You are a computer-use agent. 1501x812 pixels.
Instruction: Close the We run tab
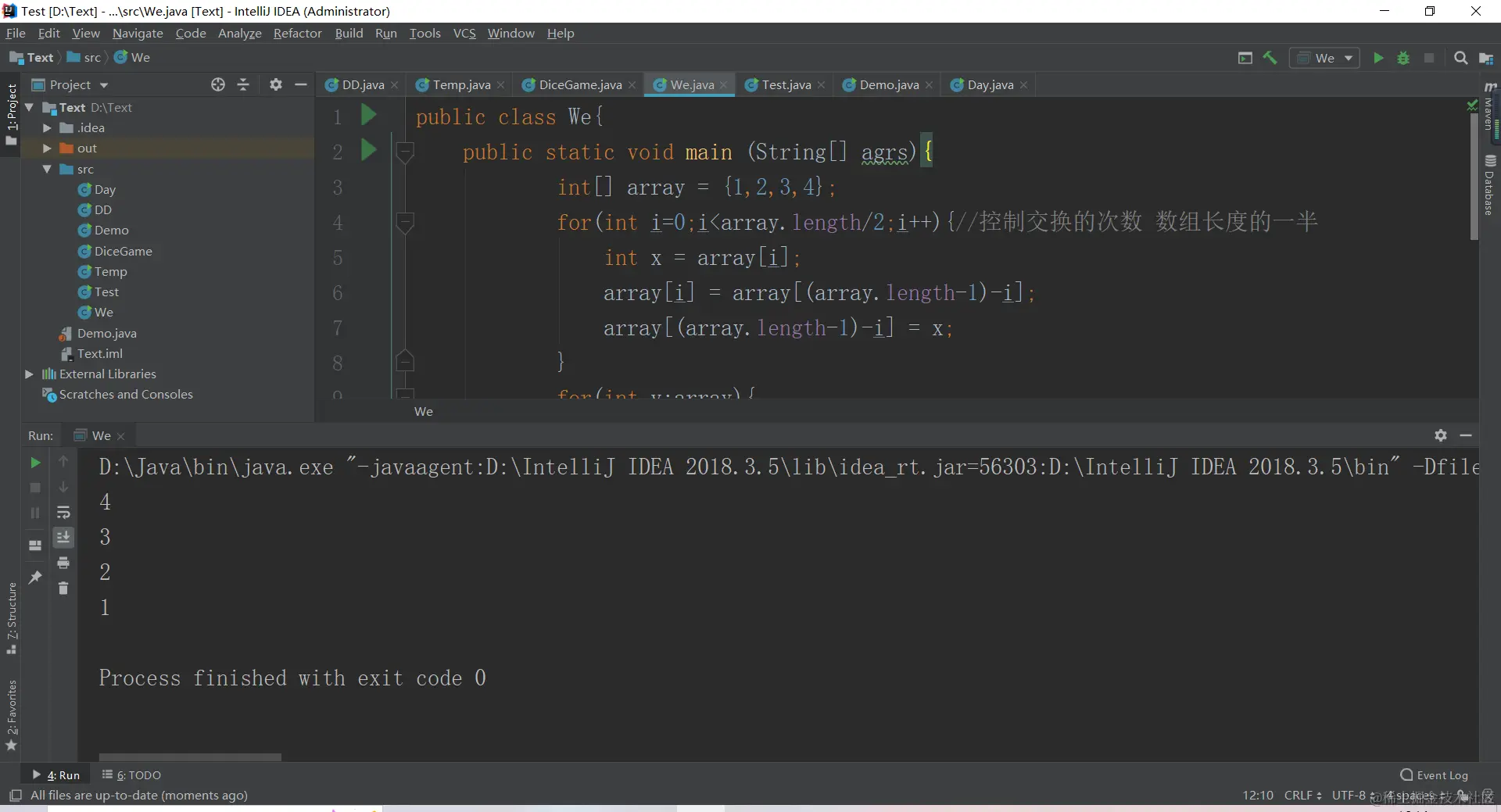pyautogui.click(x=121, y=436)
